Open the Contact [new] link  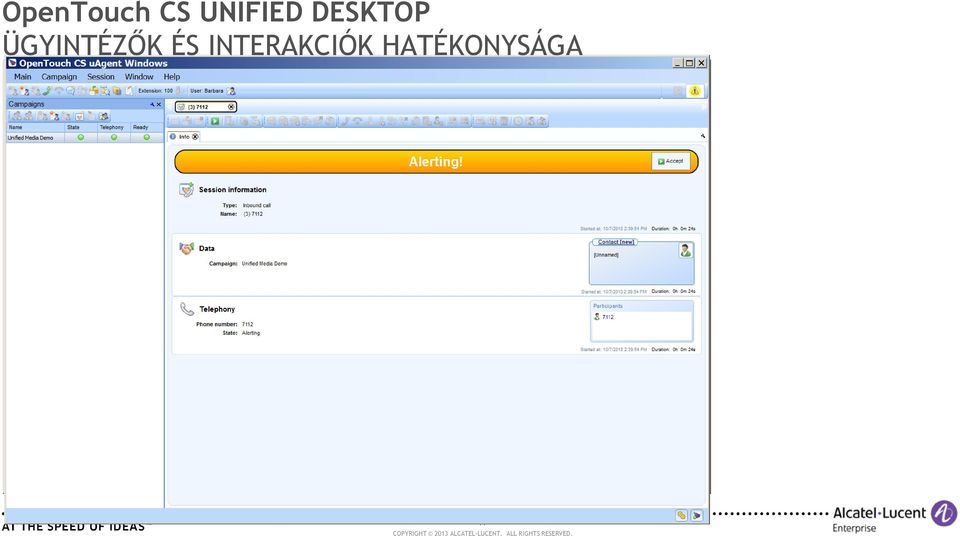tap(615, 242)
